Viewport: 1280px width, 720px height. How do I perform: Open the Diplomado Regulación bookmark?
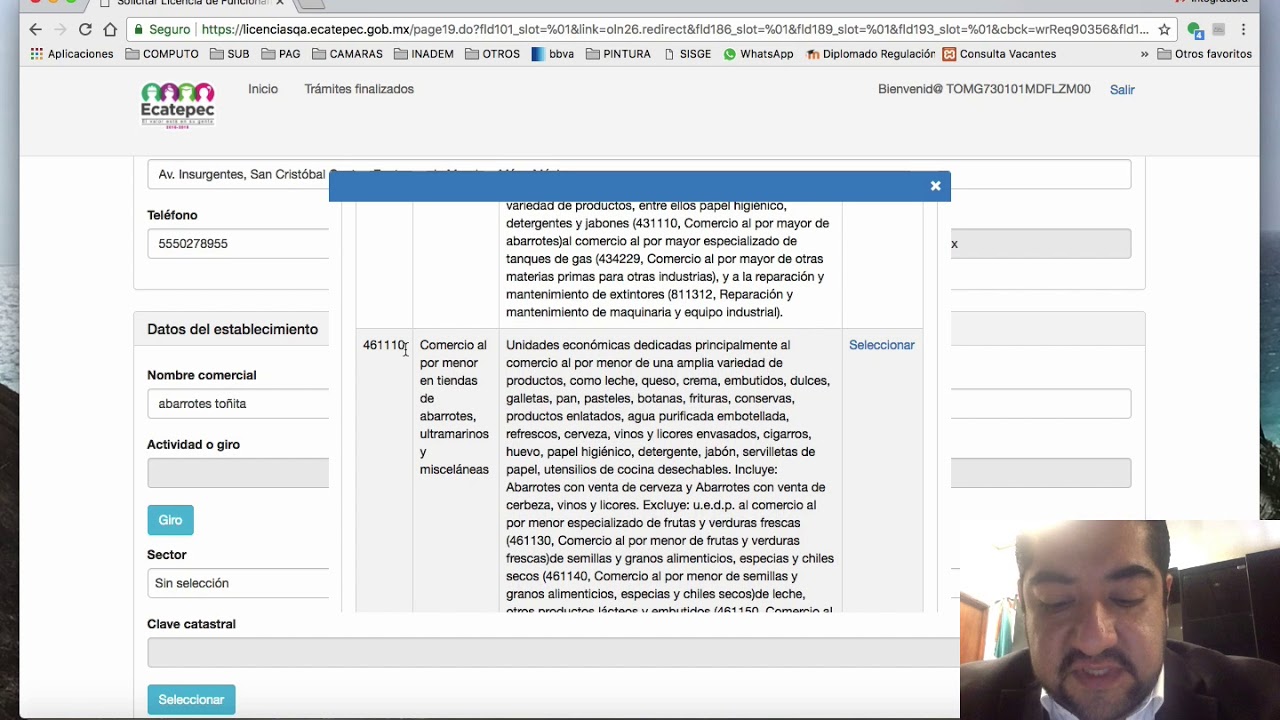(x=870, y=54)
